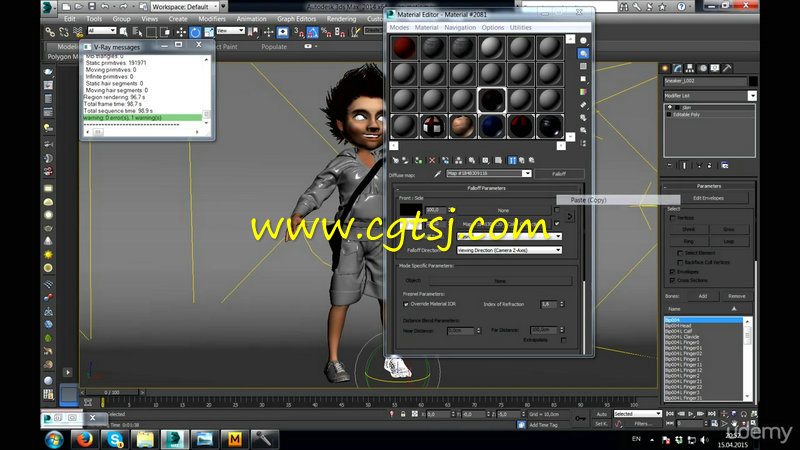Click the object color swatch beside name field

pos(753,81)
